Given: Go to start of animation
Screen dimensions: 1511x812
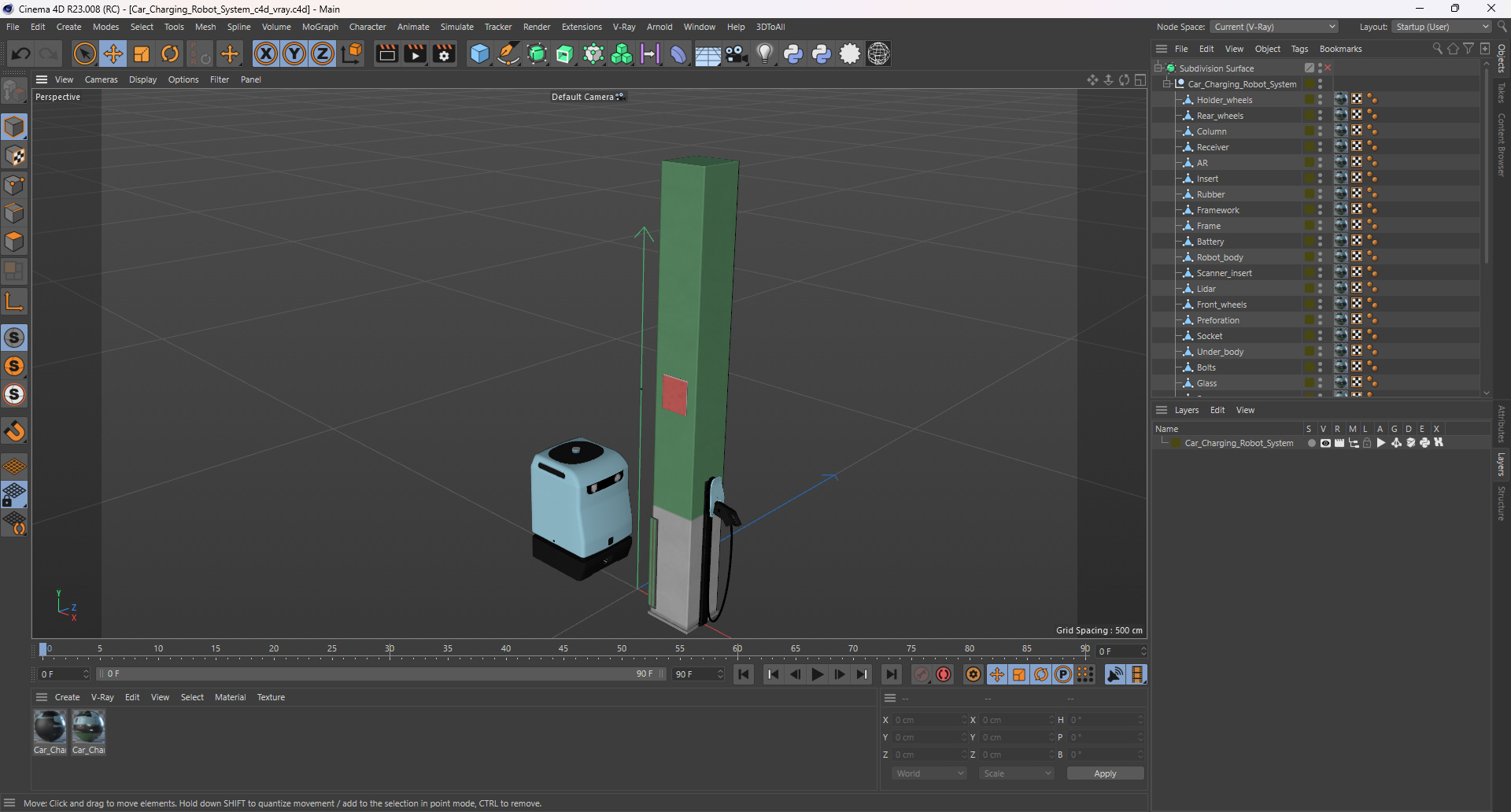Looking at the screenshot, I should click(744, 674).
